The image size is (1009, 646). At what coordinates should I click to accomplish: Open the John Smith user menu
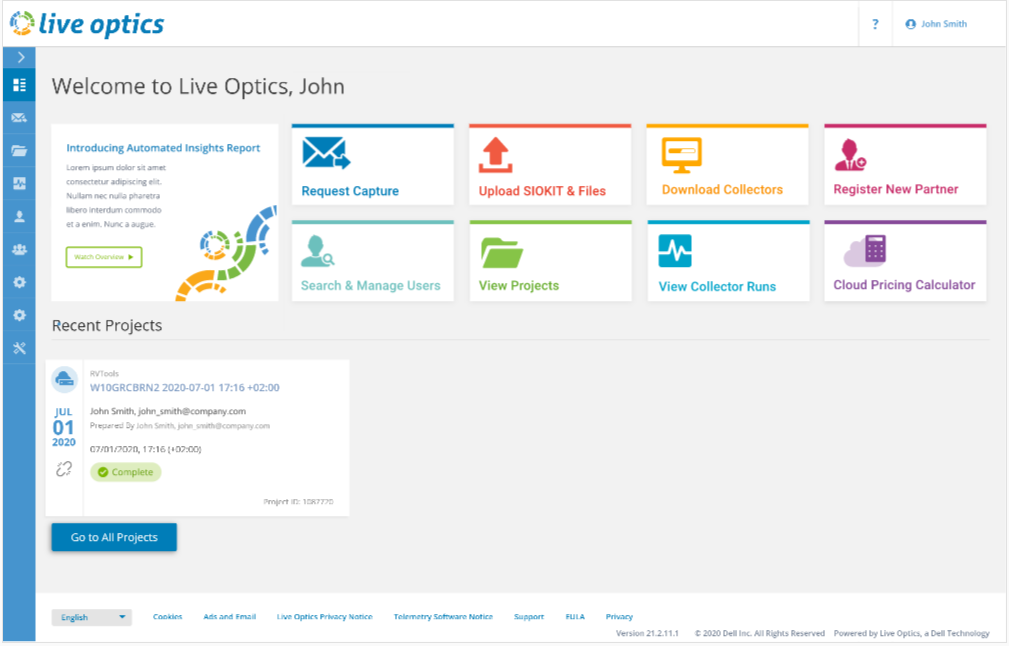(x=936, y=24)
